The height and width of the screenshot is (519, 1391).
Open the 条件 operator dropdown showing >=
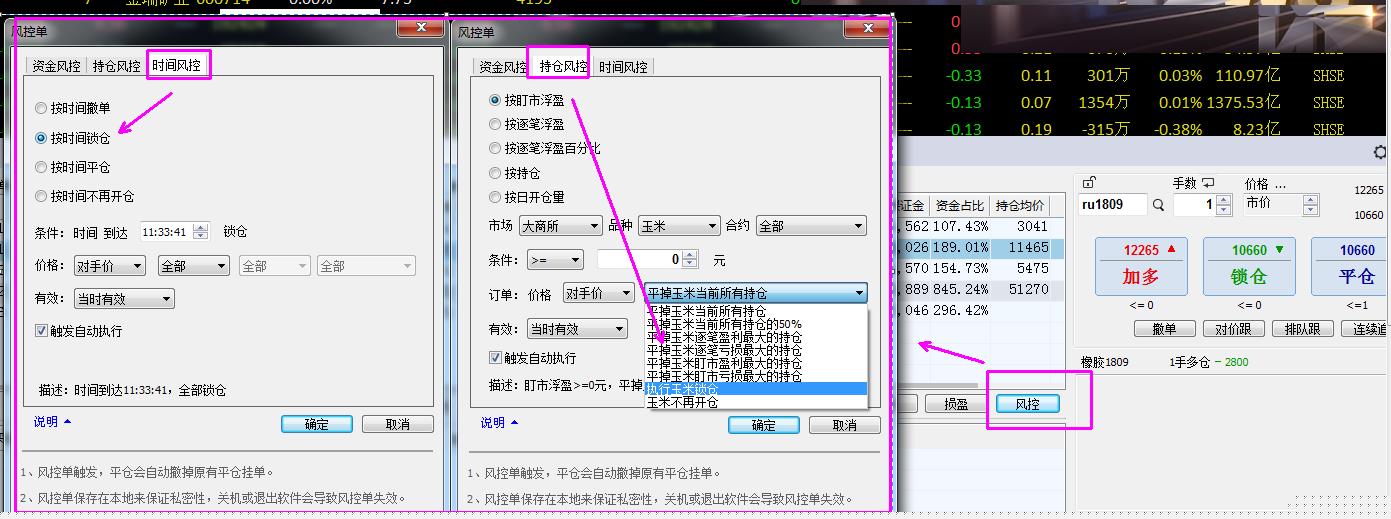pyautogui.click(x=555, y=260)
